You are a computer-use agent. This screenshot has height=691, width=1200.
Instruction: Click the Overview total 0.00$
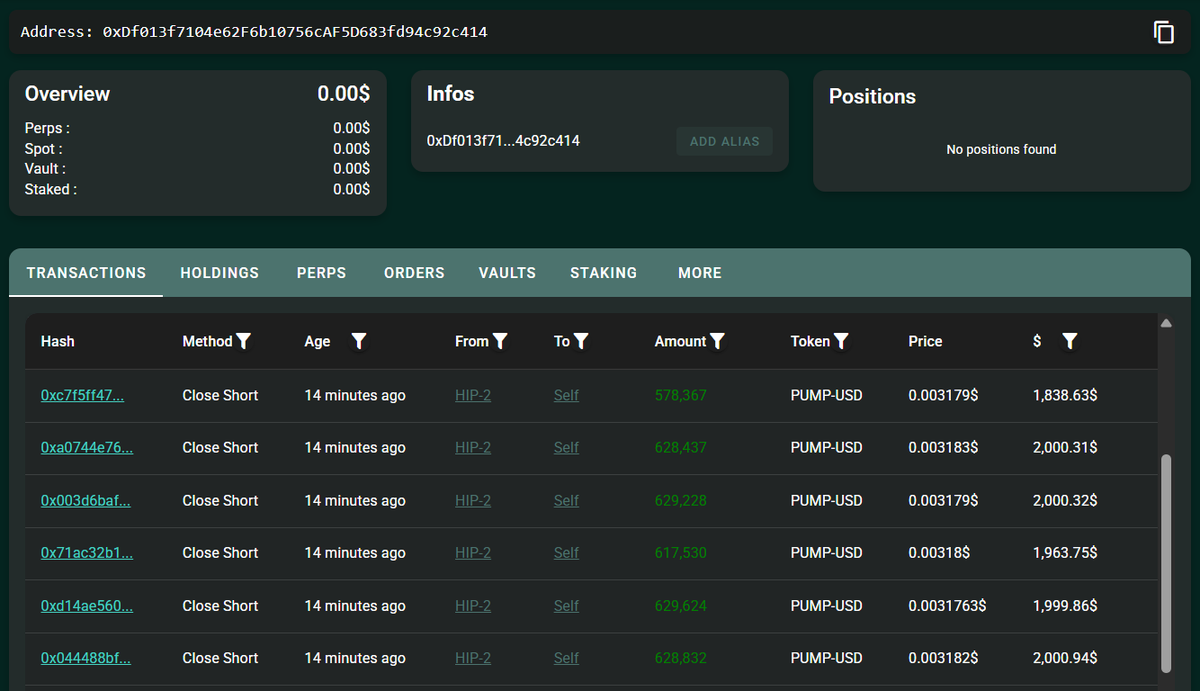pyautogui.click(x=344, y=94)
